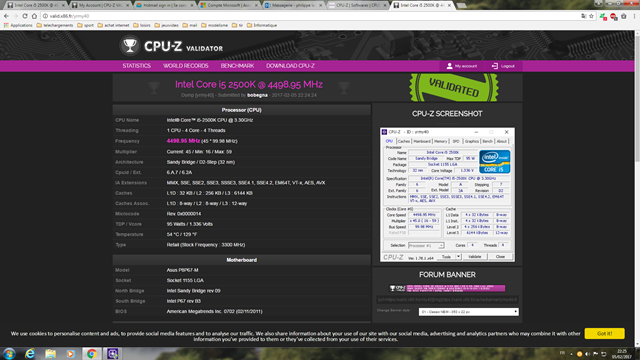Click the translate icon in the address bar
The height and width of the screenshot is (360, 640).
[x=583, y=16]
